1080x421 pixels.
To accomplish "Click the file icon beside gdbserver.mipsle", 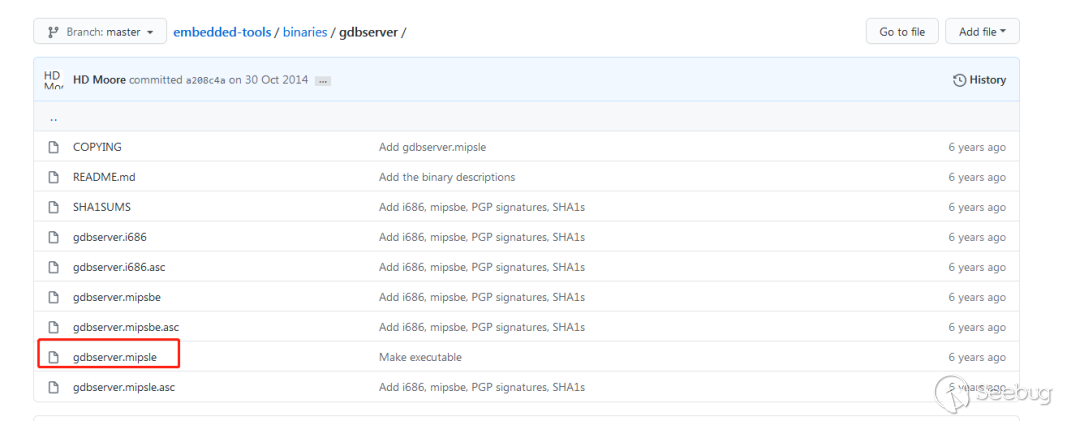I will [x=54, y=357].
